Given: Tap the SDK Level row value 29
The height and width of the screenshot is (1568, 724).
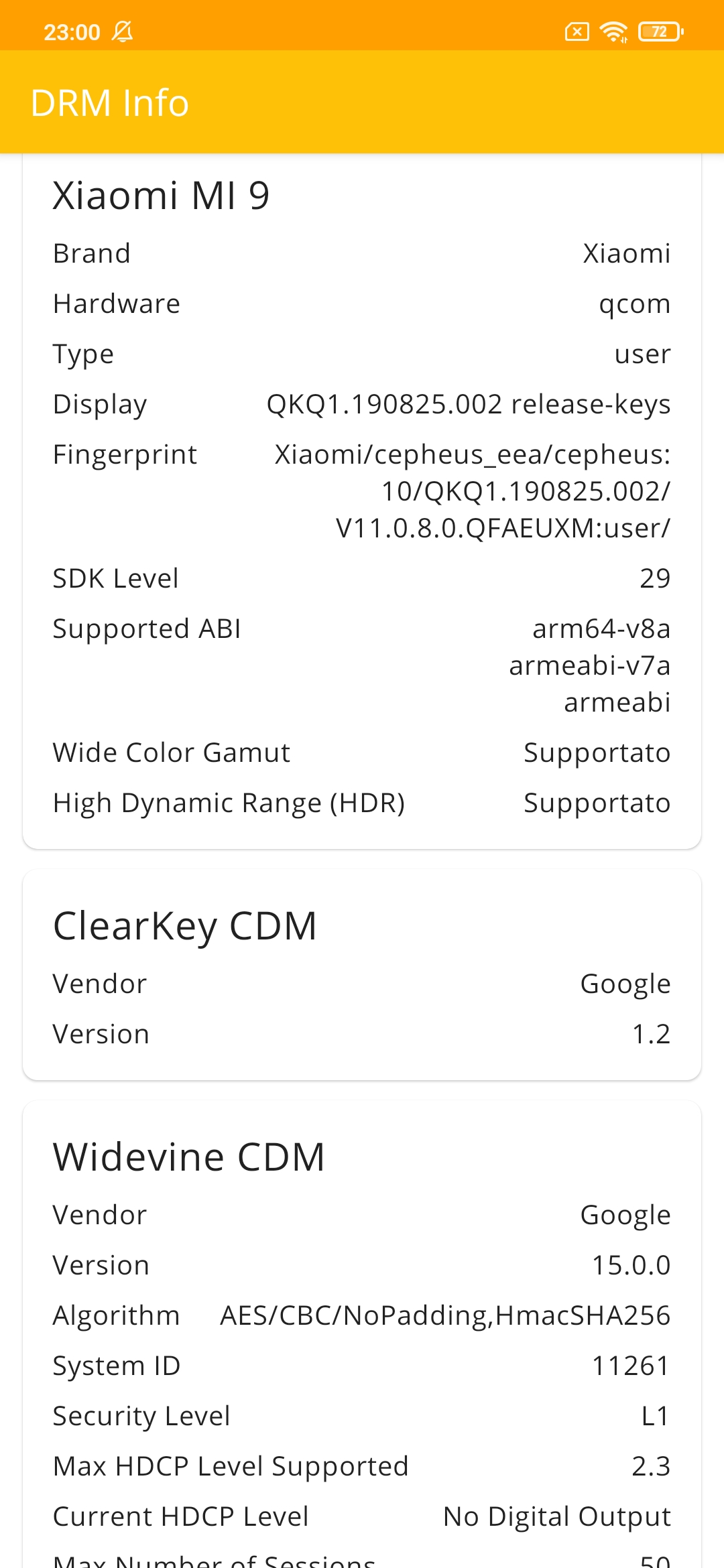Looking at the screenshot, I should (x=655, y=578).
